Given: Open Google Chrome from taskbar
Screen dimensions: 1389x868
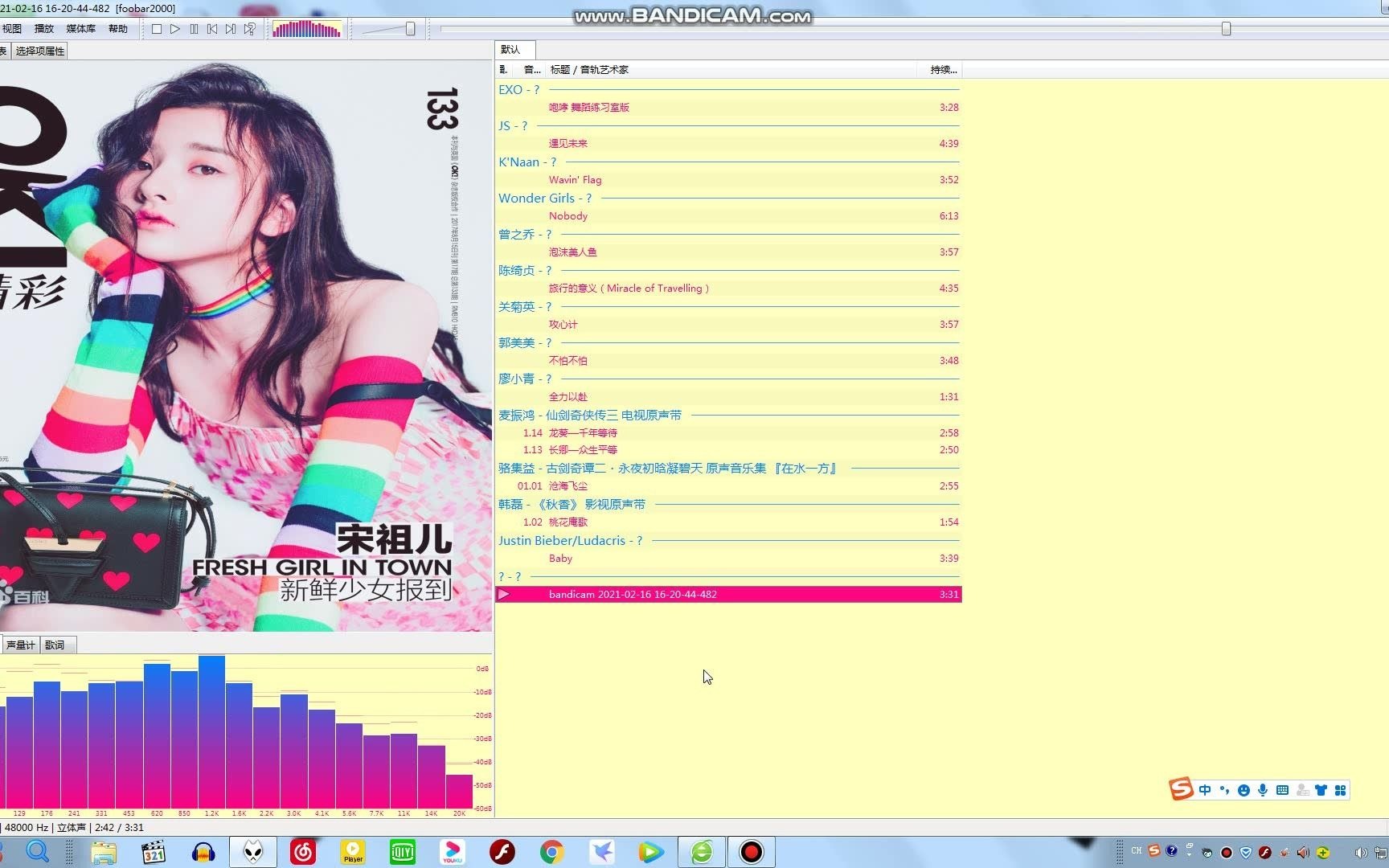Looking at the screenshot, I should [x=552, y=852].
